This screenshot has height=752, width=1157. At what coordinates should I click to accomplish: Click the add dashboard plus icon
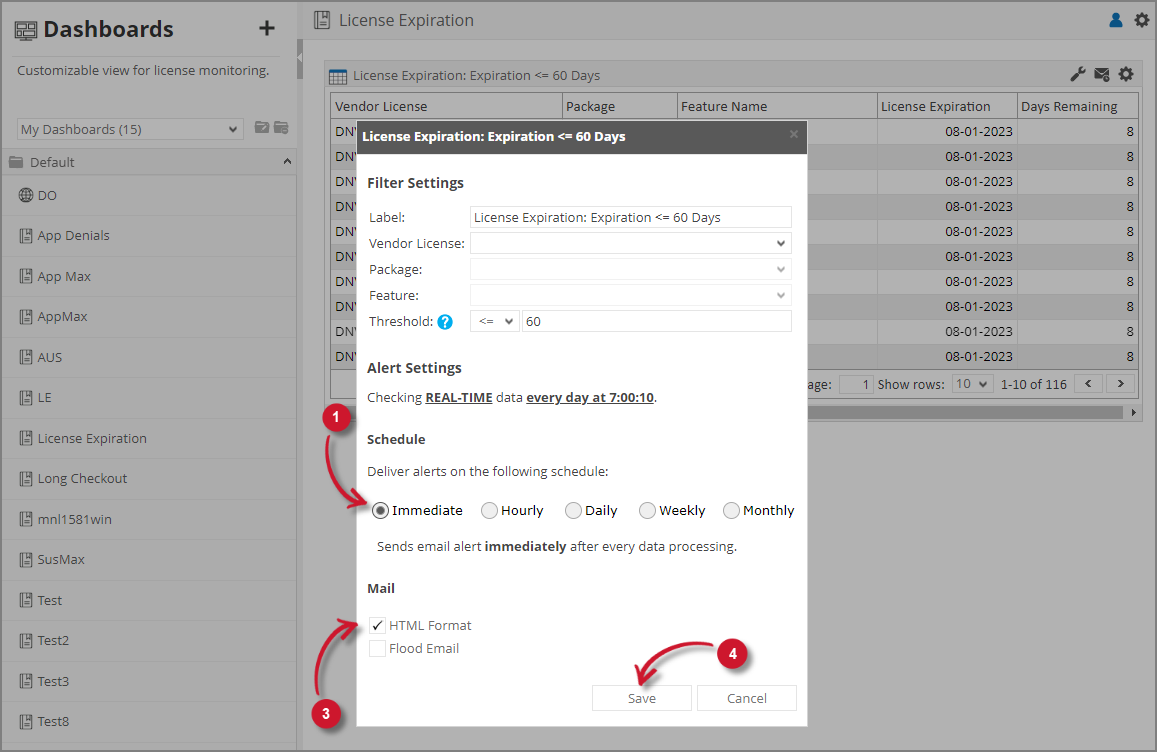(266, 29)
